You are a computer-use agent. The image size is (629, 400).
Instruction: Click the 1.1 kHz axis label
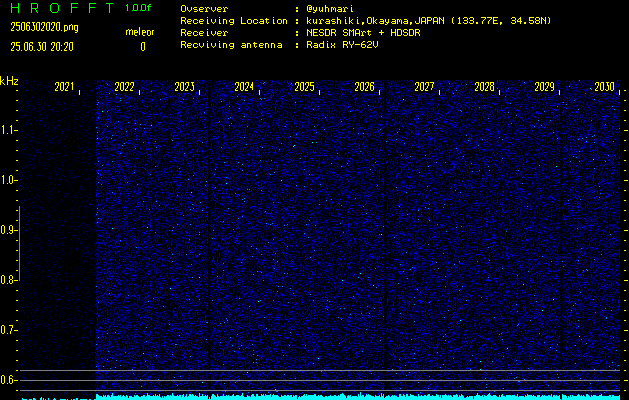click(7, 130)
